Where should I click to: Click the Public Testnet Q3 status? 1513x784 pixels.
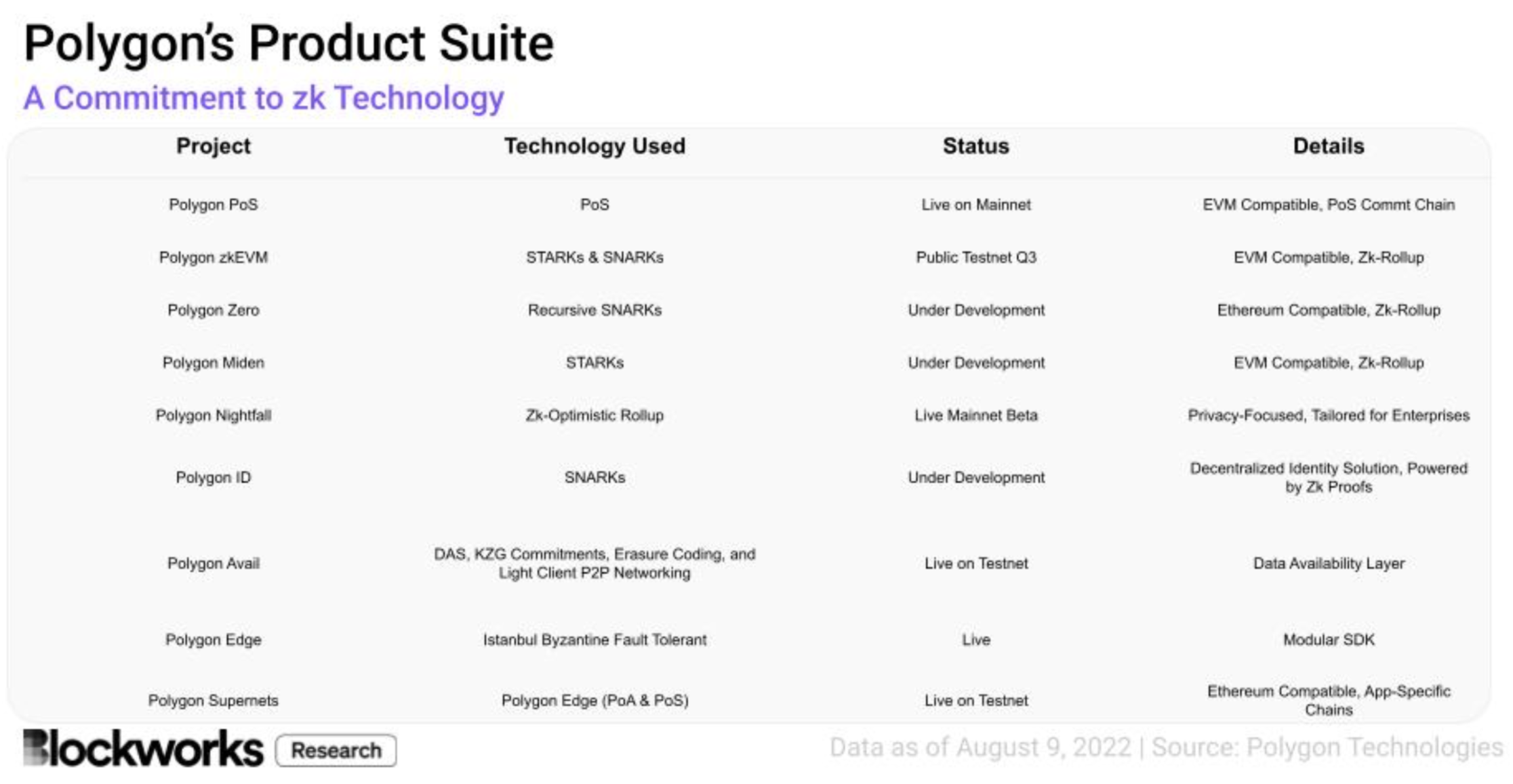point(975,257)
